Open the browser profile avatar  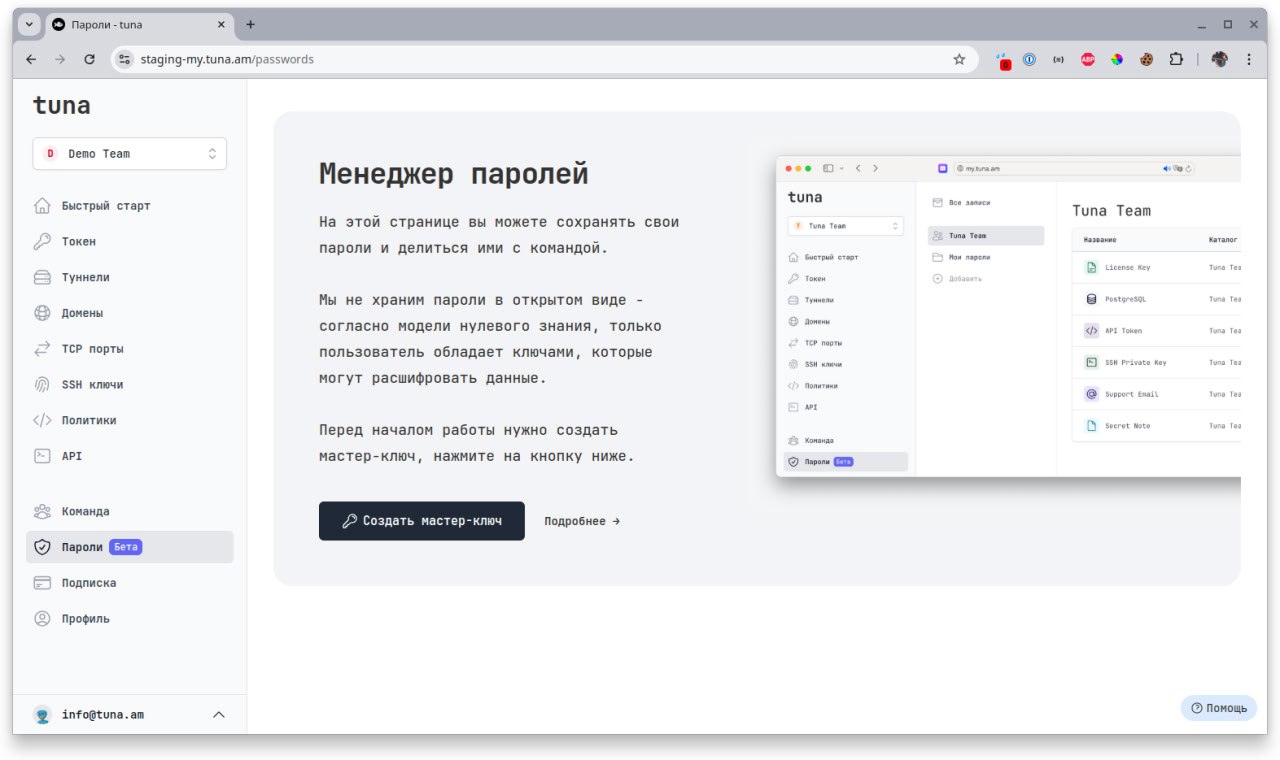pos(1219,59)
